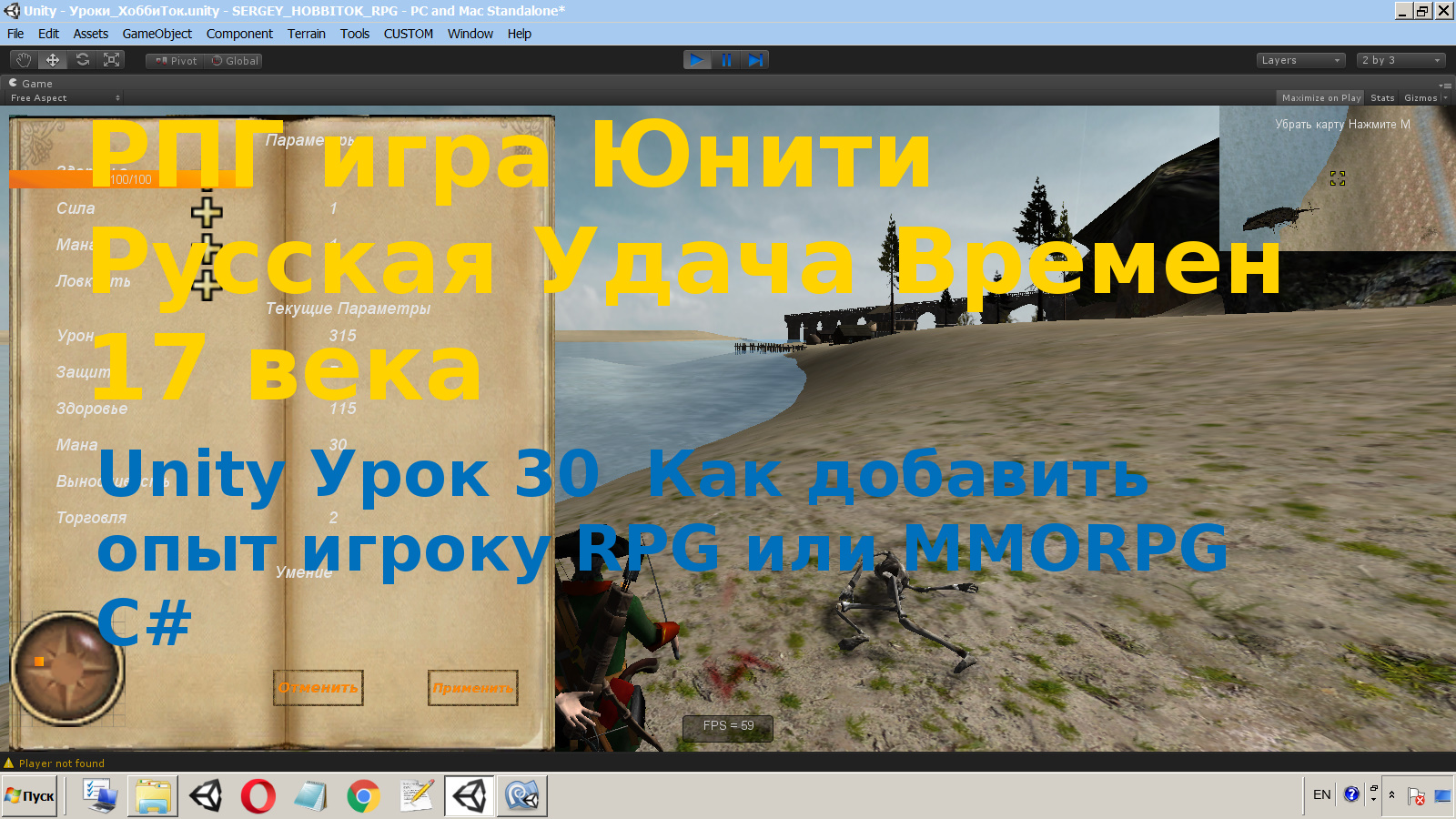Image resolution: width=1456 pixels, height=819 pixels.
Task: Pause the game playback
Action: click(726, 60)
